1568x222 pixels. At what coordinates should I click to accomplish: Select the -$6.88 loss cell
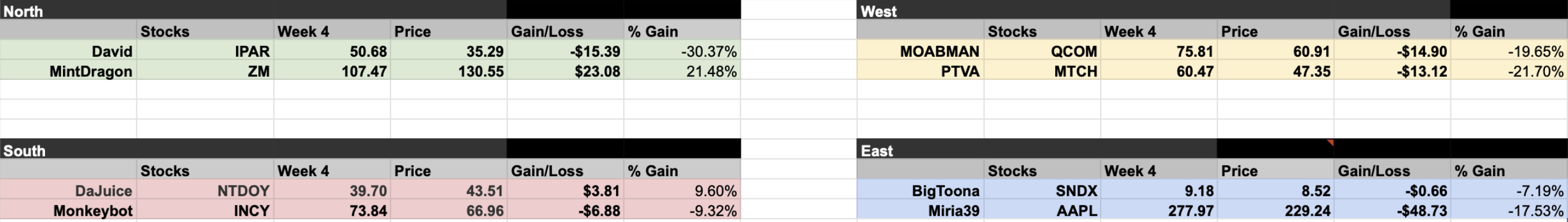point(565,210)
